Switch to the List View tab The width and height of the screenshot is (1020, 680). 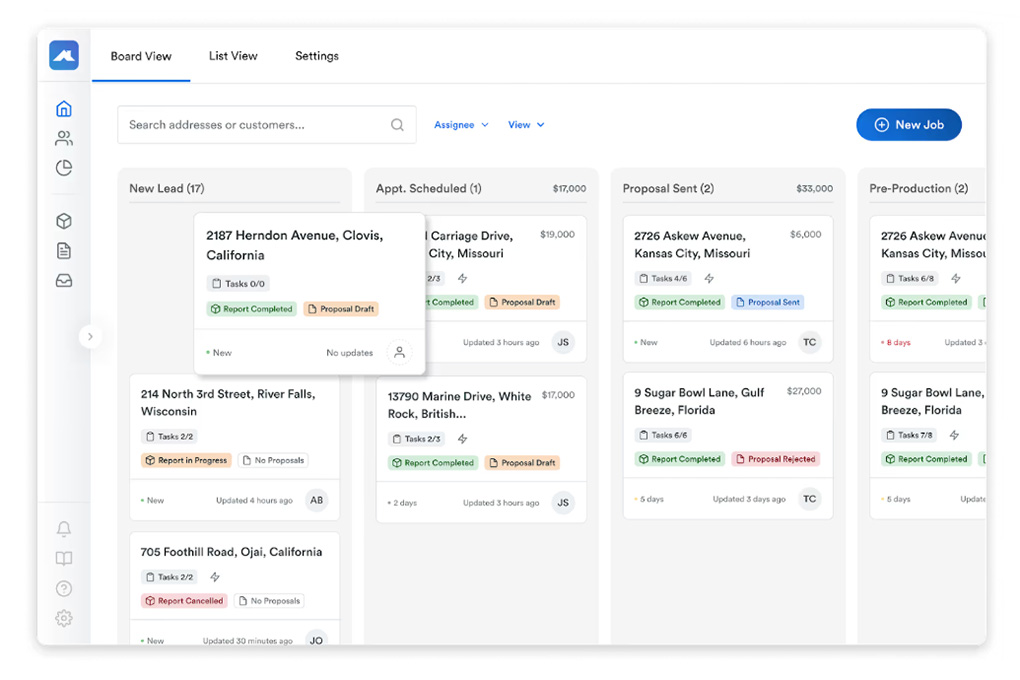pos(233,56)
